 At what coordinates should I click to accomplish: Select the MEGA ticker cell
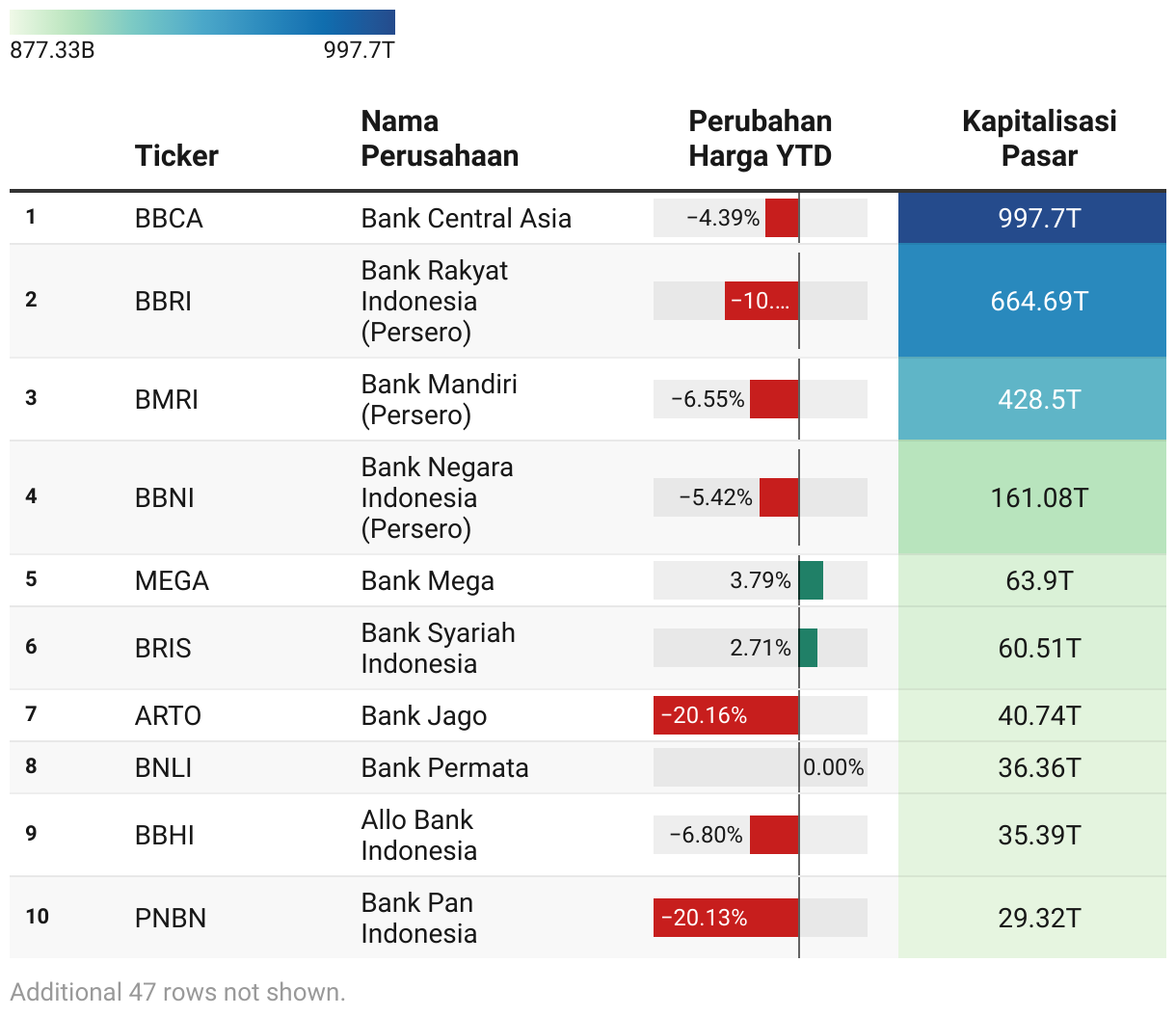pos(172,581)
